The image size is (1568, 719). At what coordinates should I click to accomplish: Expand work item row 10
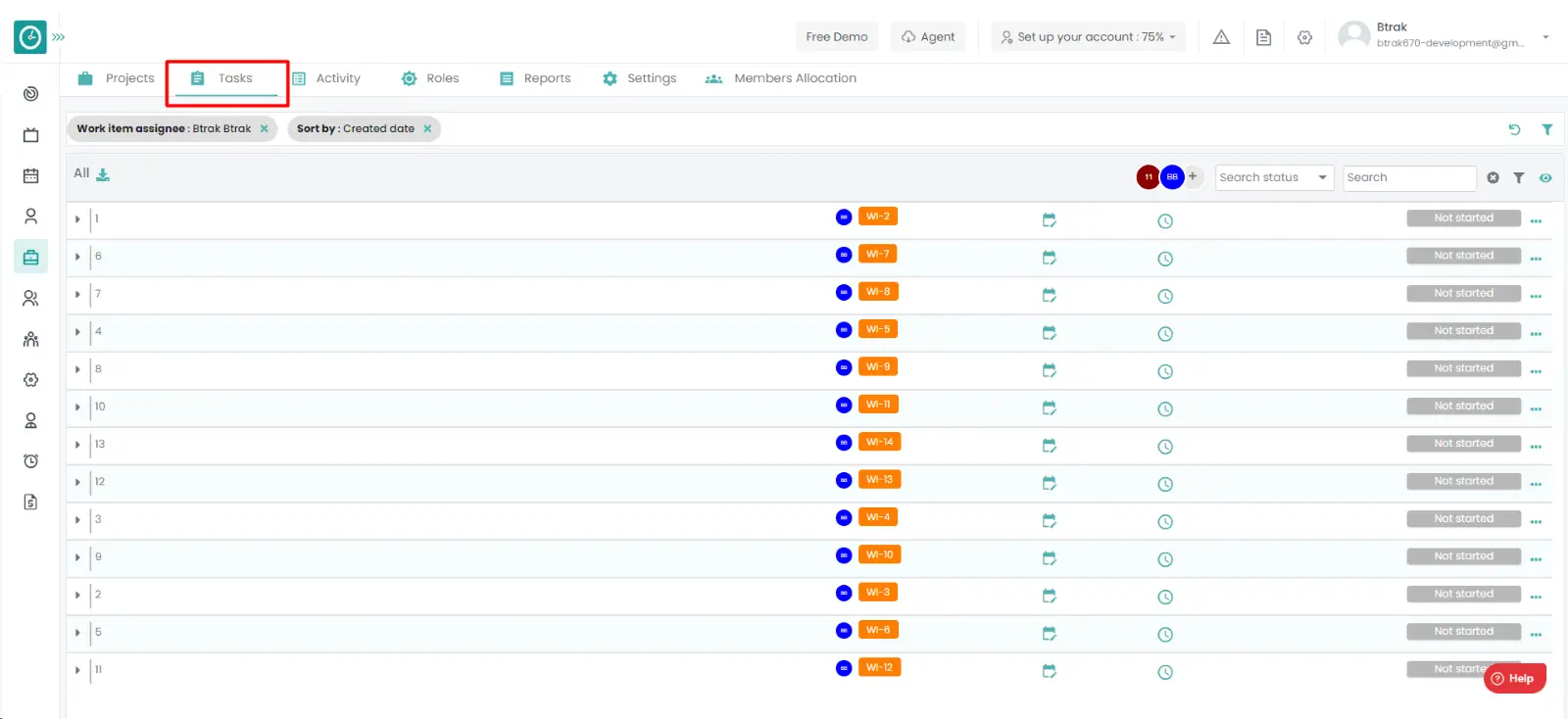click(x=77, y=407)
